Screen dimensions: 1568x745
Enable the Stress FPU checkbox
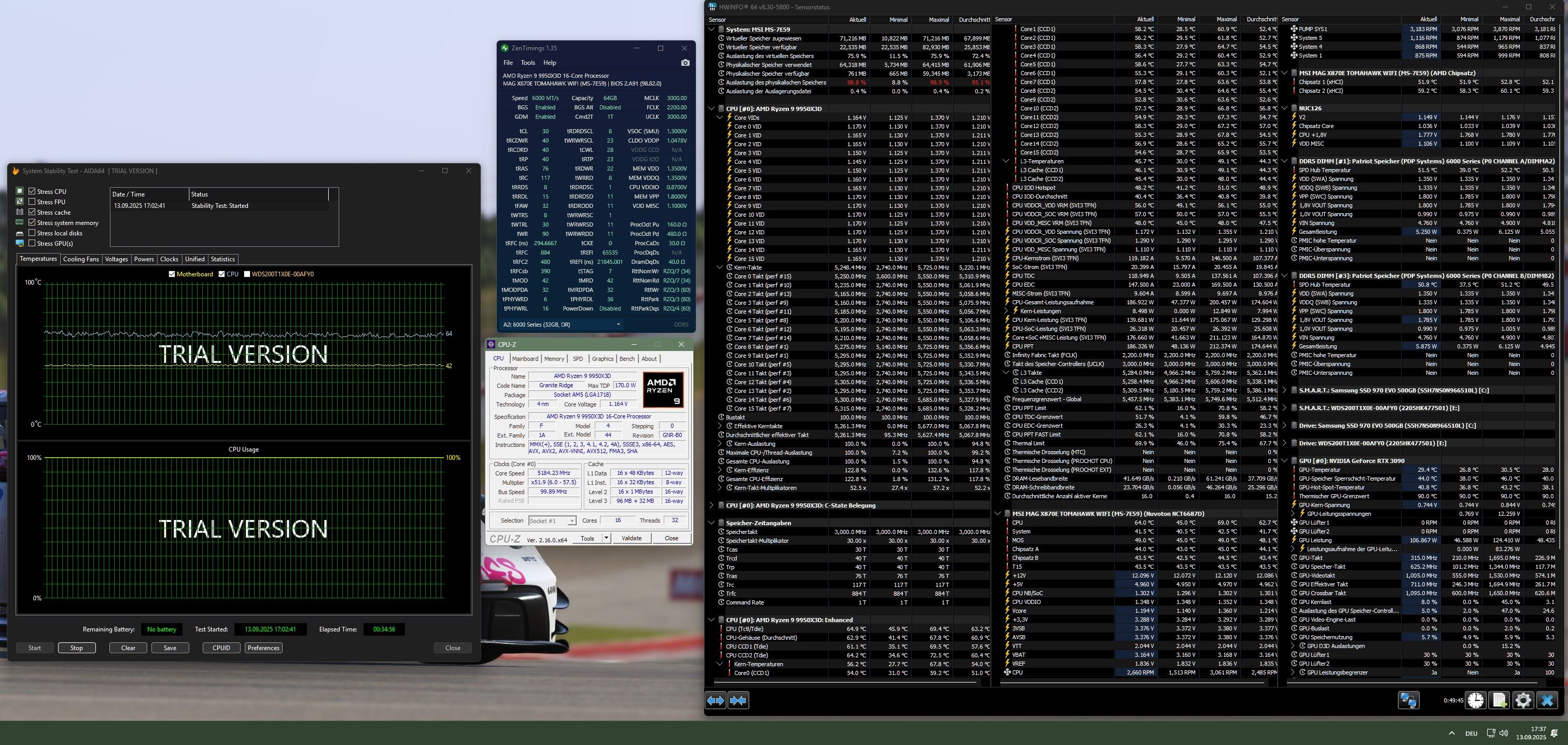tap(32, 202)
